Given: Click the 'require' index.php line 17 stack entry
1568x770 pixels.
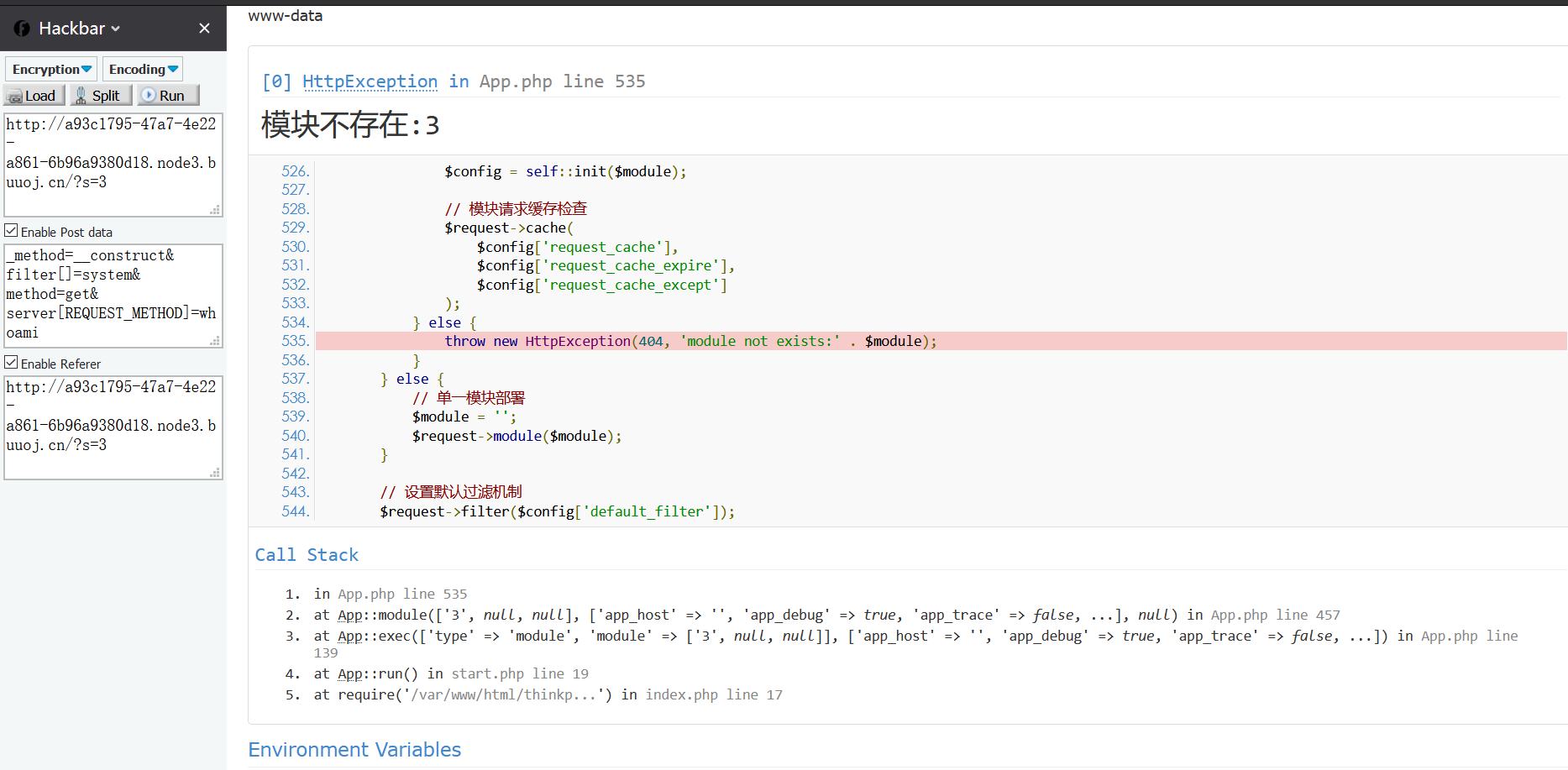Looking at the screenshot, I should tap(548, 694).
